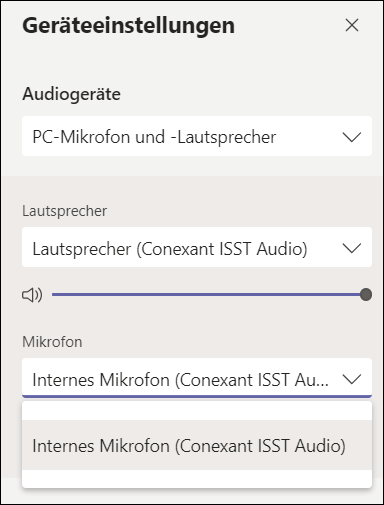The width and height of the screenshot is (384, 505).
Task: Close the Geräteeinstellungen panel with the X
Action: point(352,25)
